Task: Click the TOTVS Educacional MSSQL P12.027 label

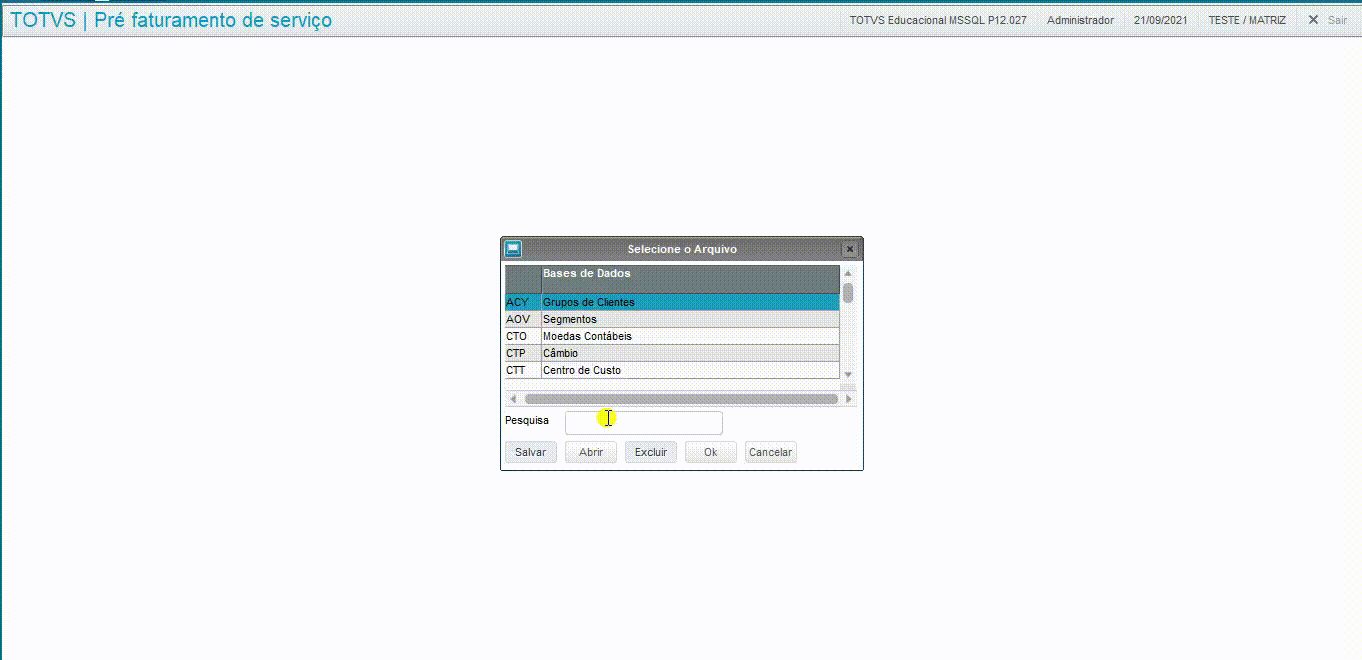Action: (x=938, y=20)
